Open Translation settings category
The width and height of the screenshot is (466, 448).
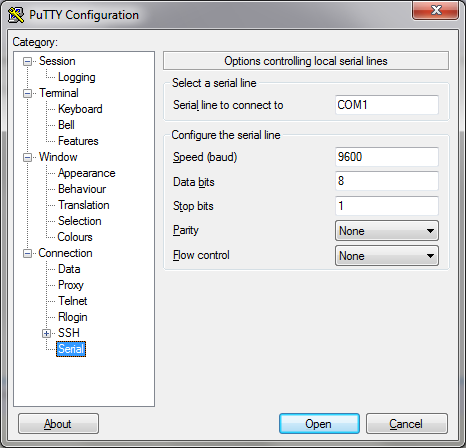coord(84,205)
